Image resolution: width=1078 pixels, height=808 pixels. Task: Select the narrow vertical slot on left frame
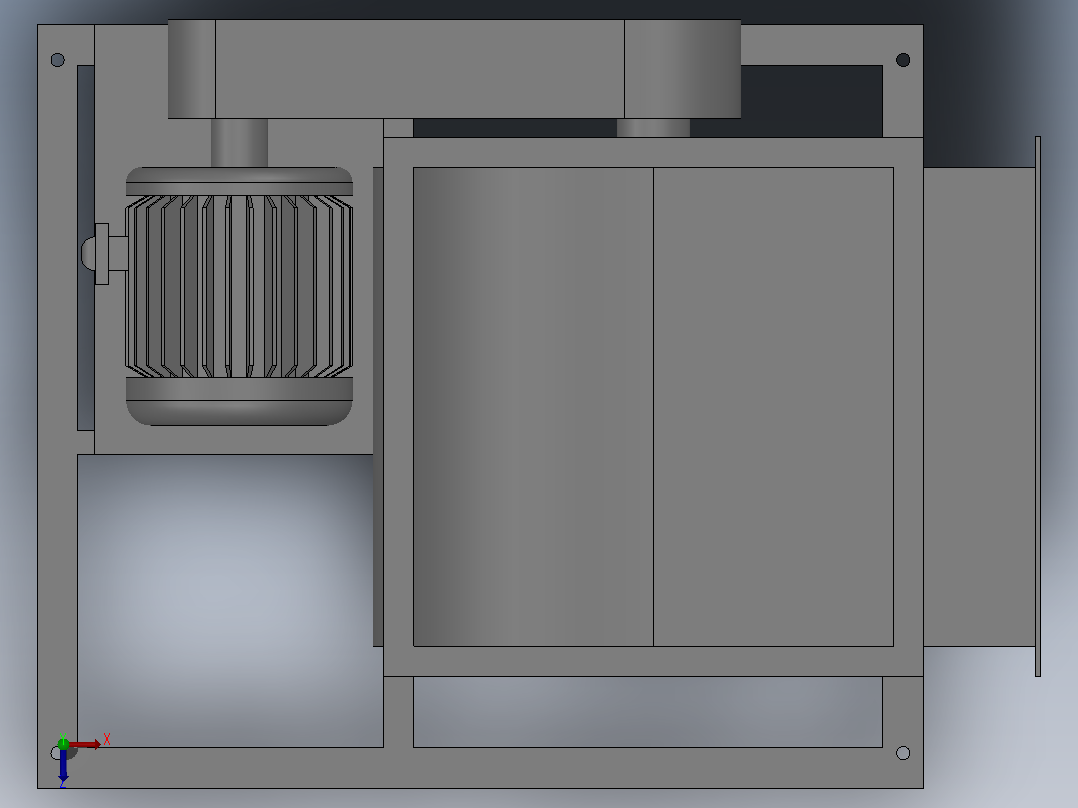(85, 248)
